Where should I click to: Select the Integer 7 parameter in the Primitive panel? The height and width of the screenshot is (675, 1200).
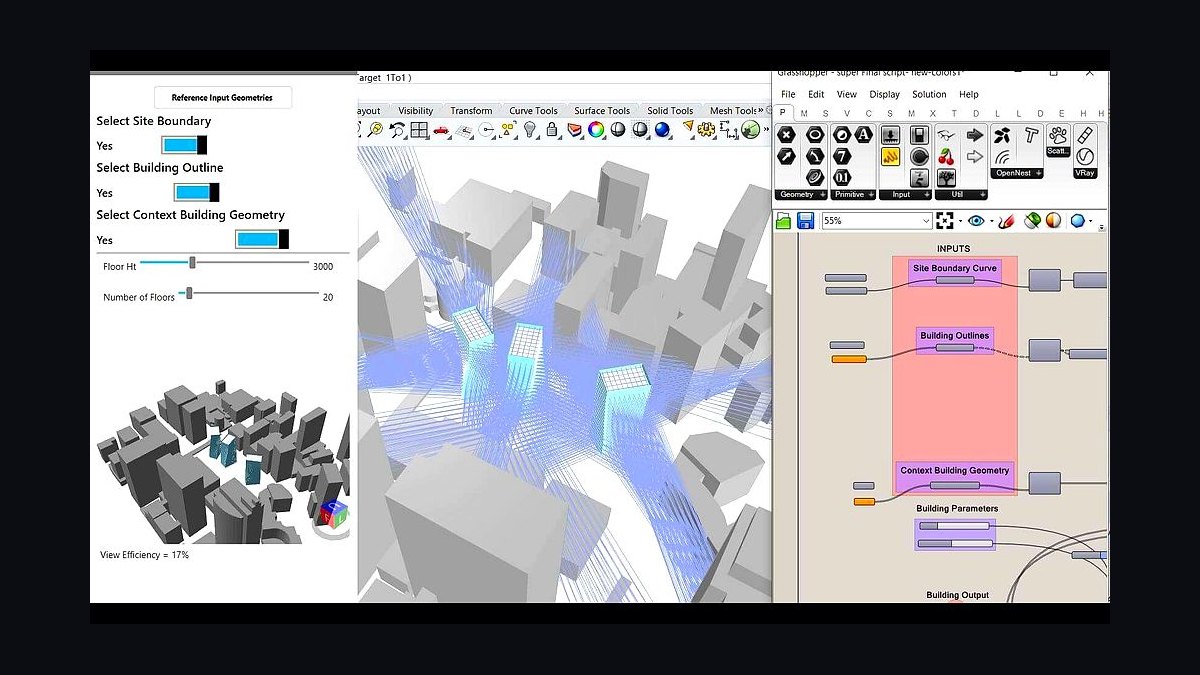(842, 156)
